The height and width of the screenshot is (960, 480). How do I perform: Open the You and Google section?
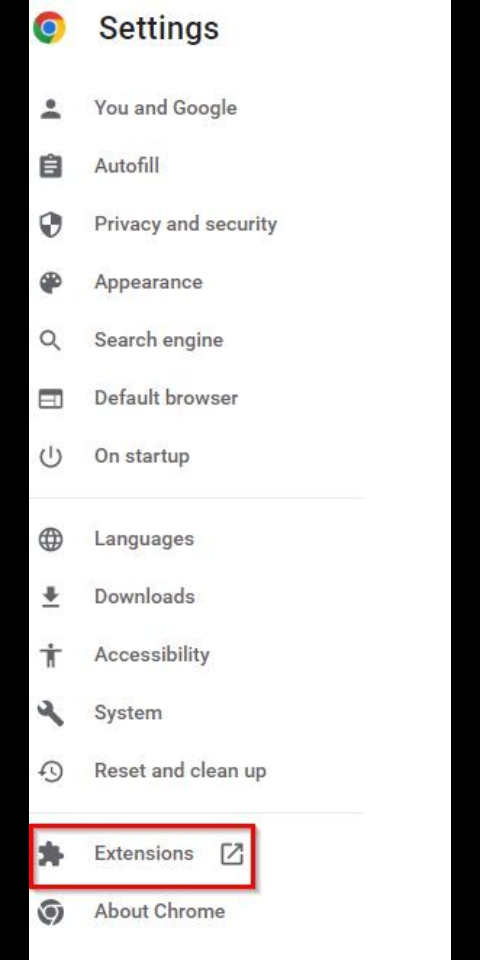point(165,108)
